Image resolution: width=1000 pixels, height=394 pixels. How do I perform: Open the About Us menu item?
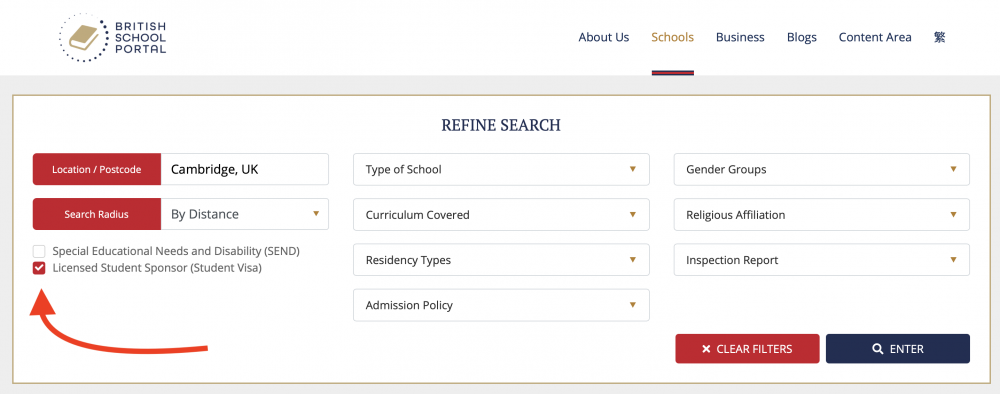[604, 37]
